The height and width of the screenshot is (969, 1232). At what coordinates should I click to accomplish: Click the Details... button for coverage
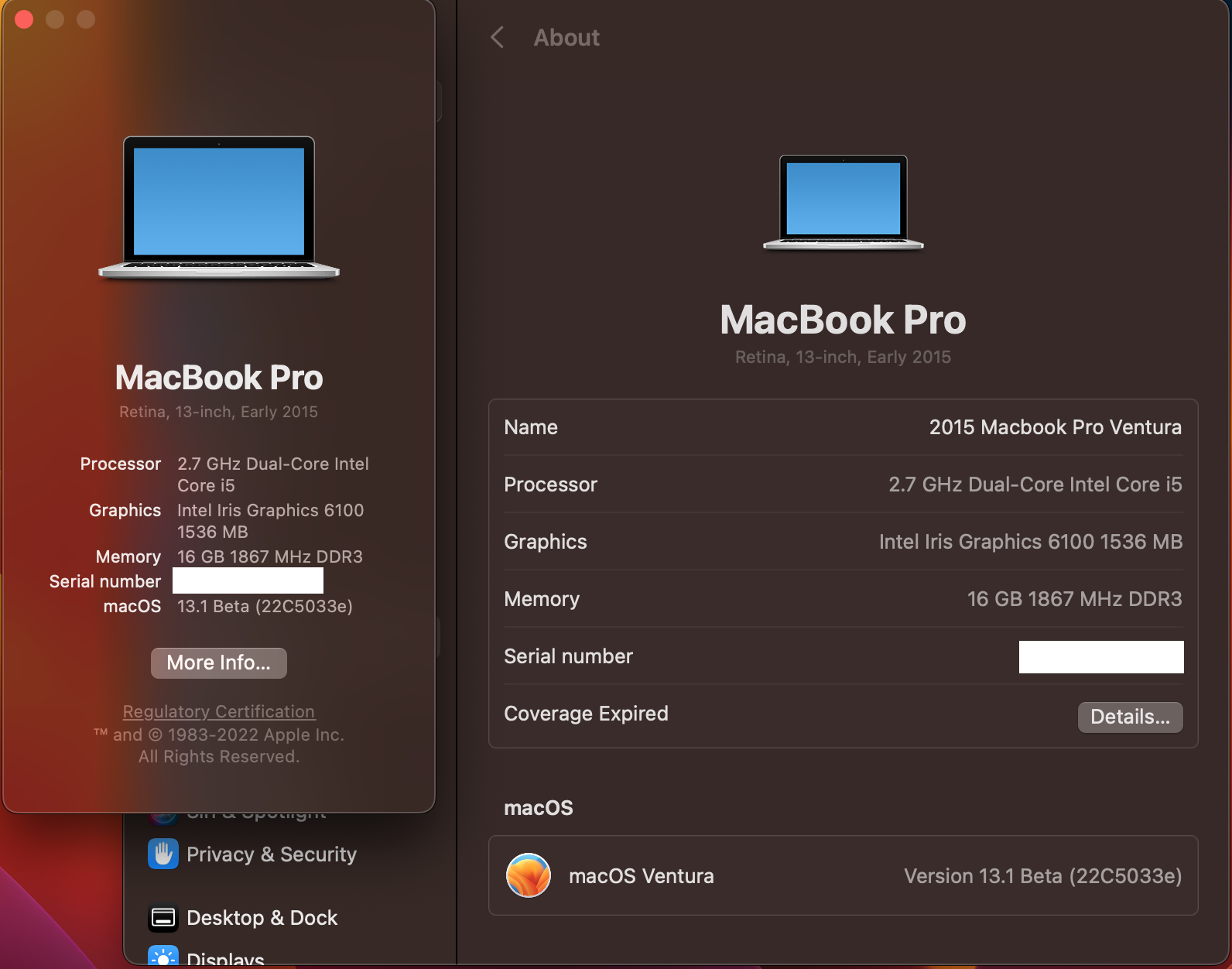click(1130, 717)
